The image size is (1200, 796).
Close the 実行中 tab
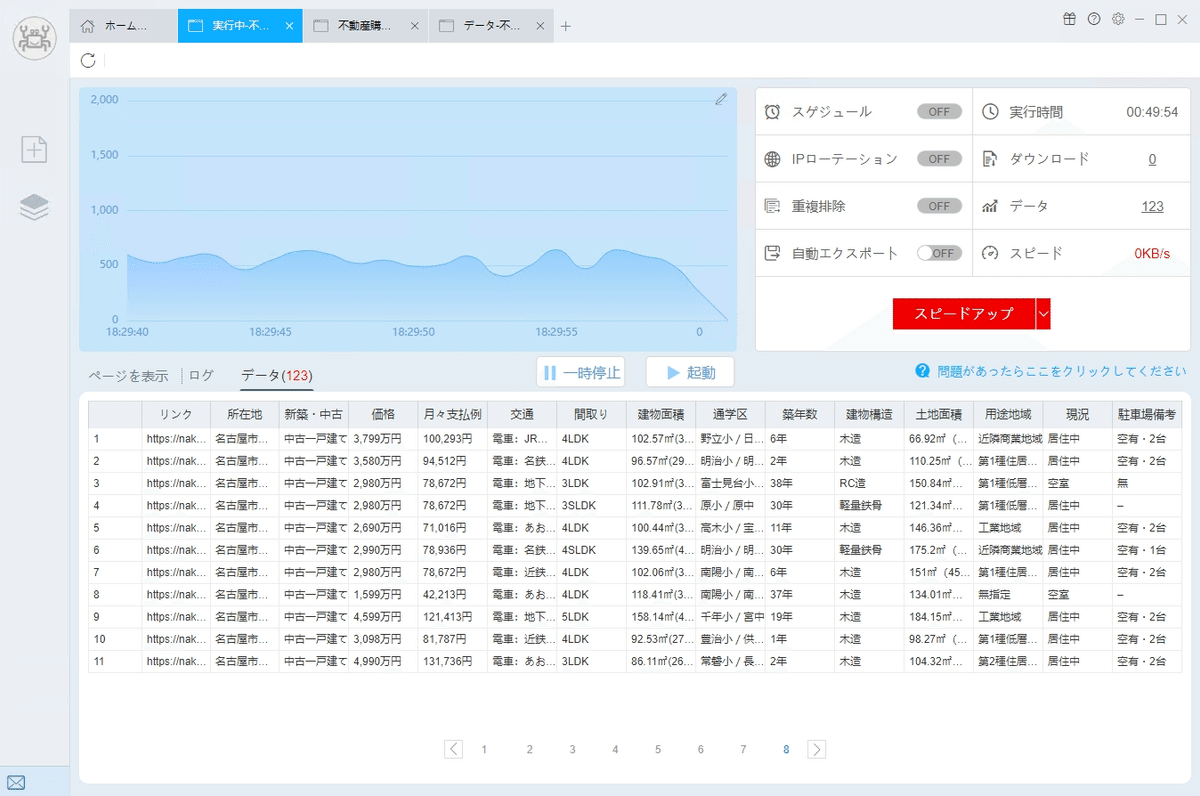[x=289, y=26]
